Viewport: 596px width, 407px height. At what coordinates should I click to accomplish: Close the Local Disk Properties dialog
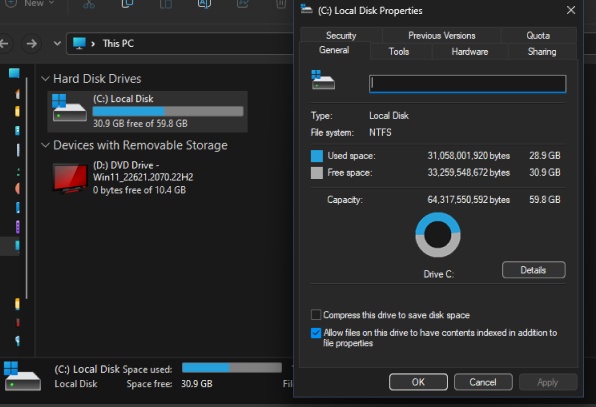tap(571, 10)
